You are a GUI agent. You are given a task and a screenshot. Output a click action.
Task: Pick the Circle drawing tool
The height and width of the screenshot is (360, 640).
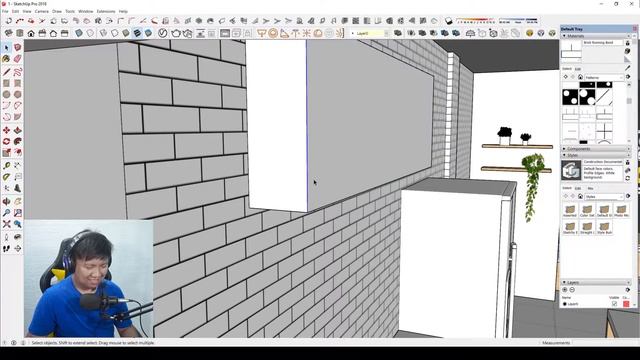point(6,94)
